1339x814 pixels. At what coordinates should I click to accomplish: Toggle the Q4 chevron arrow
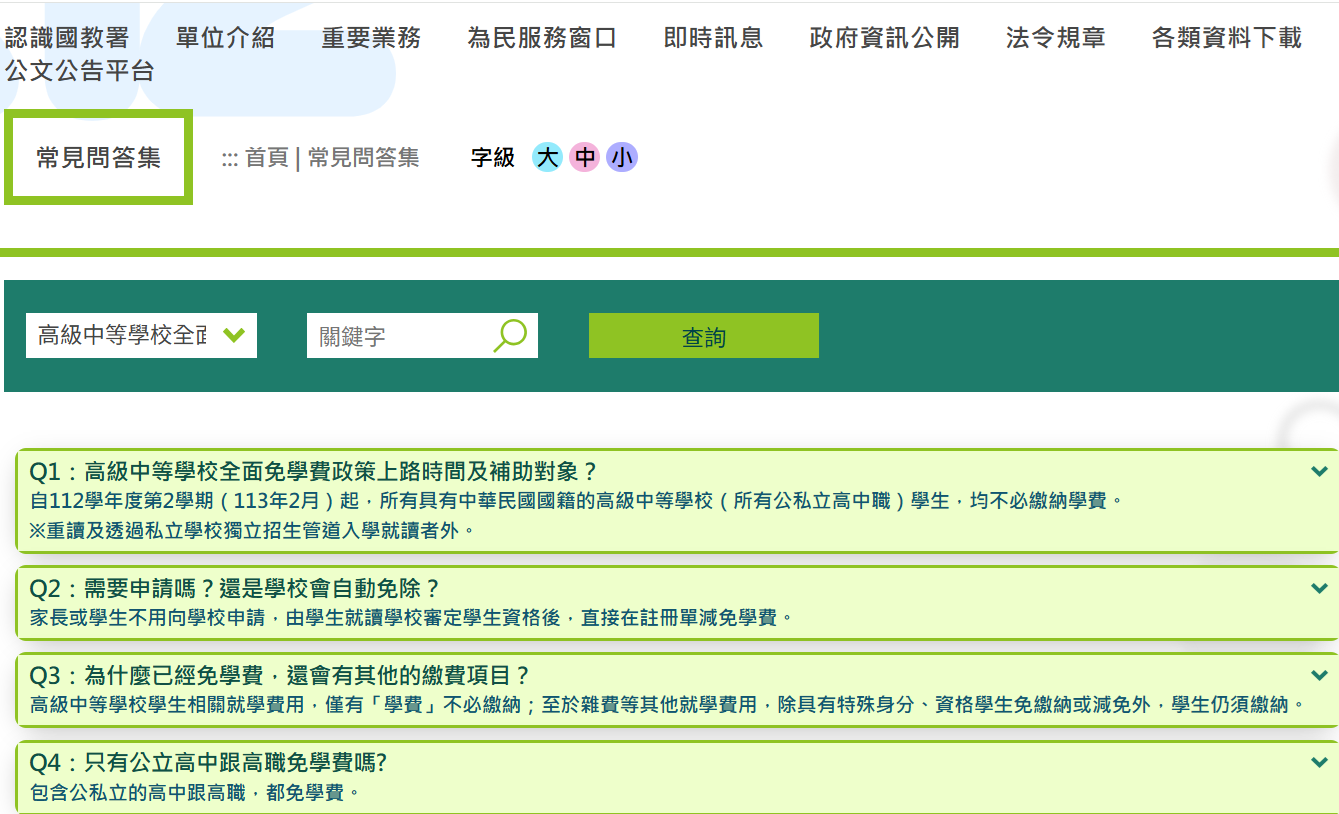[x=1319, y=763]
